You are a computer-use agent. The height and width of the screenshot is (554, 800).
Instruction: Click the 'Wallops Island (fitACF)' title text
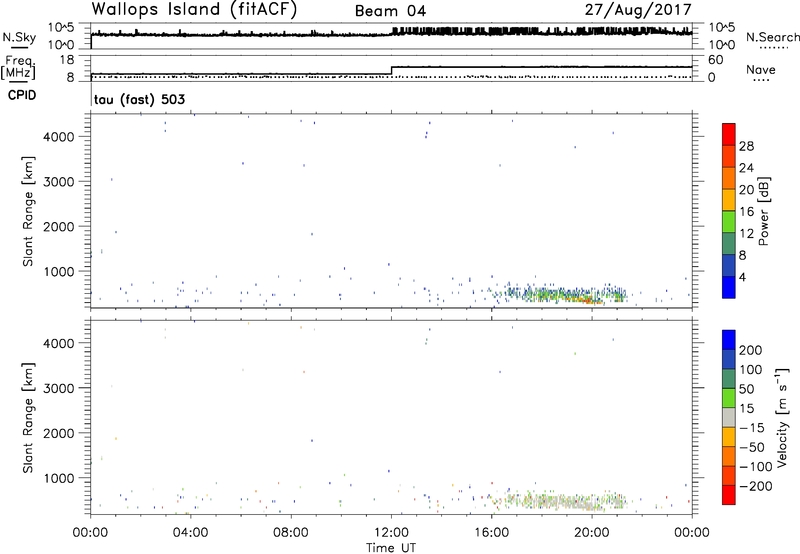pos(194,9)
